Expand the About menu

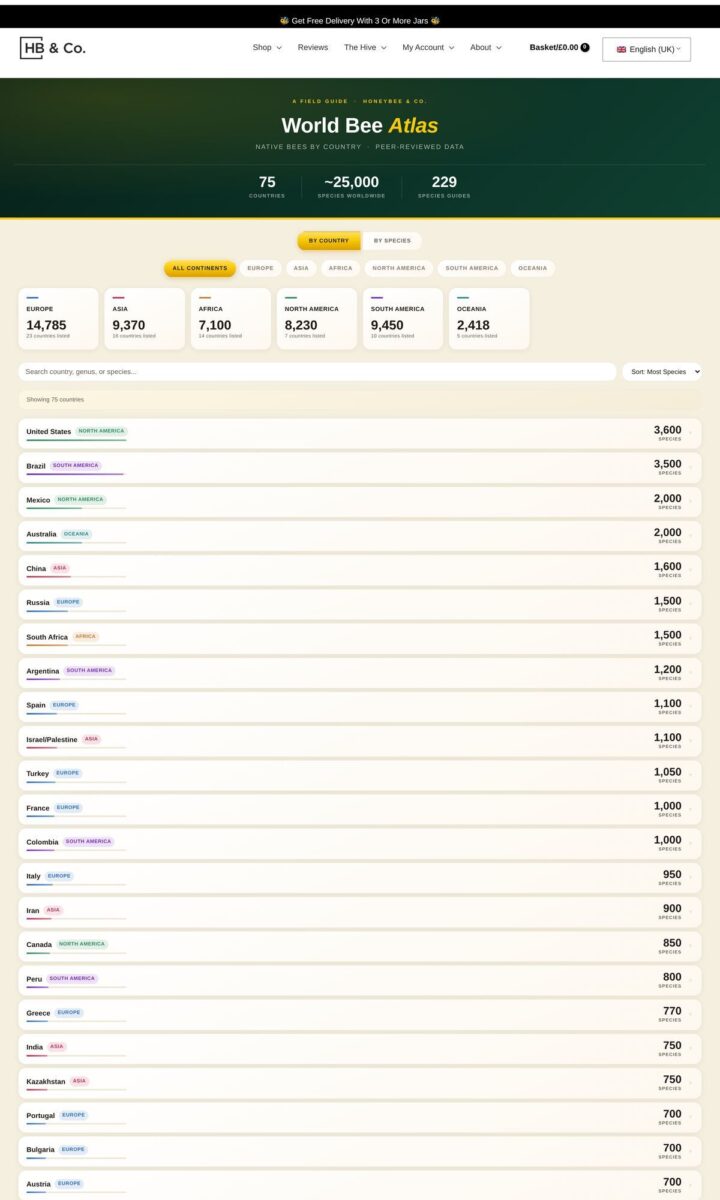pyautogui.click(x=486, y=47)
